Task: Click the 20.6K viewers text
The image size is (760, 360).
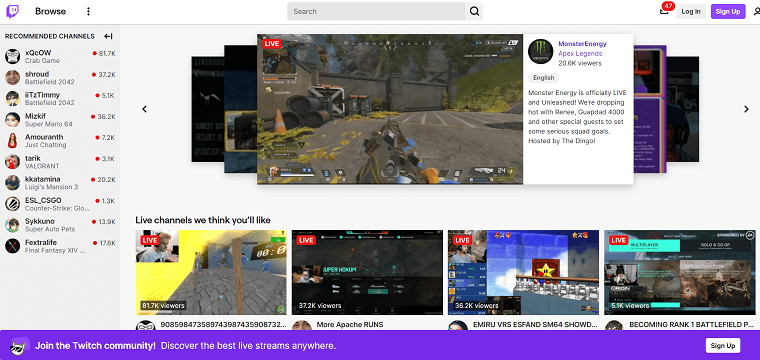Action: point(580,63)
